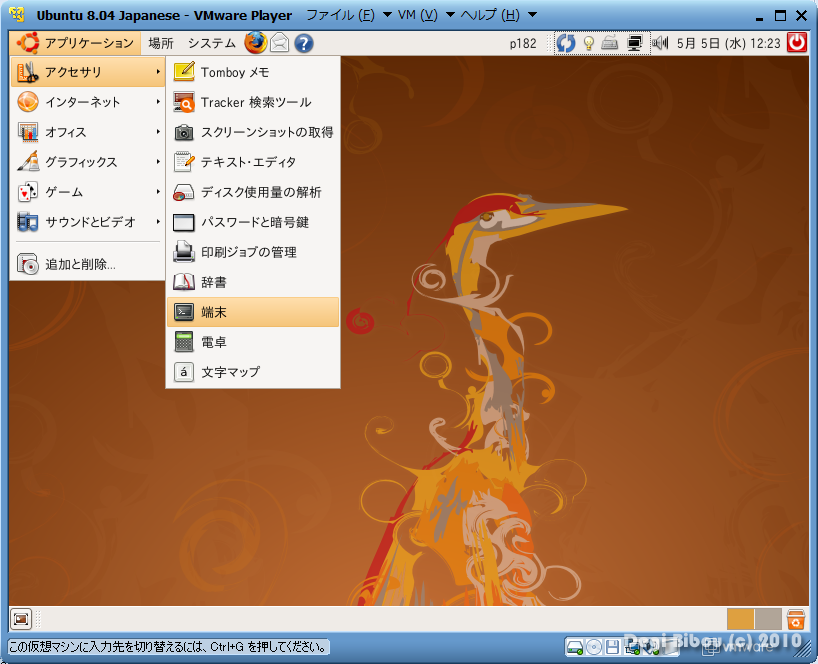The width and height of the screenshot is (818, 664).
Task: Click the Tracker search tool icon
Action: click(184, 102)
